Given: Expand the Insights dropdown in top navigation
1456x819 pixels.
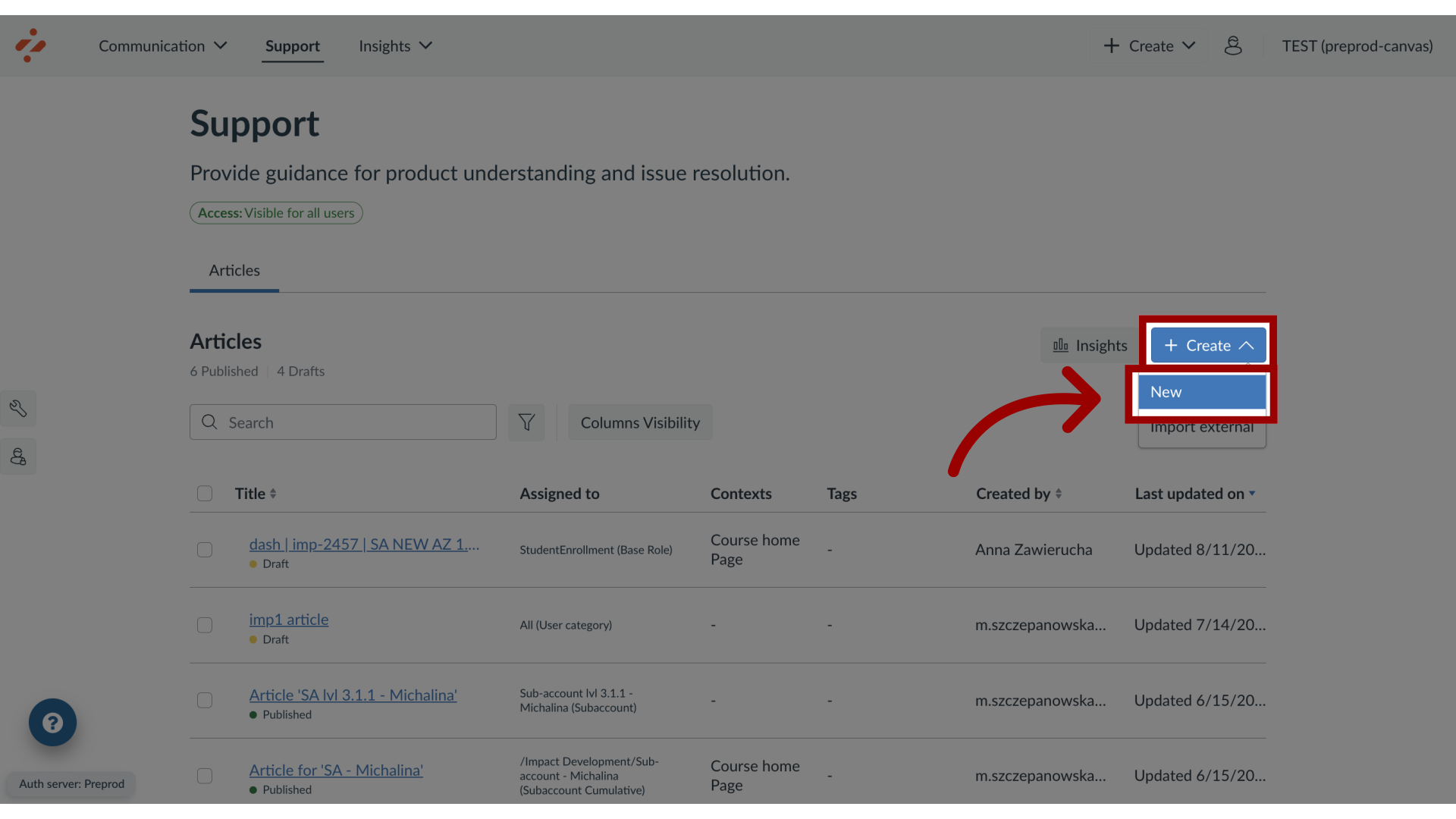Looking at the screenshot, I should (395, 46).
